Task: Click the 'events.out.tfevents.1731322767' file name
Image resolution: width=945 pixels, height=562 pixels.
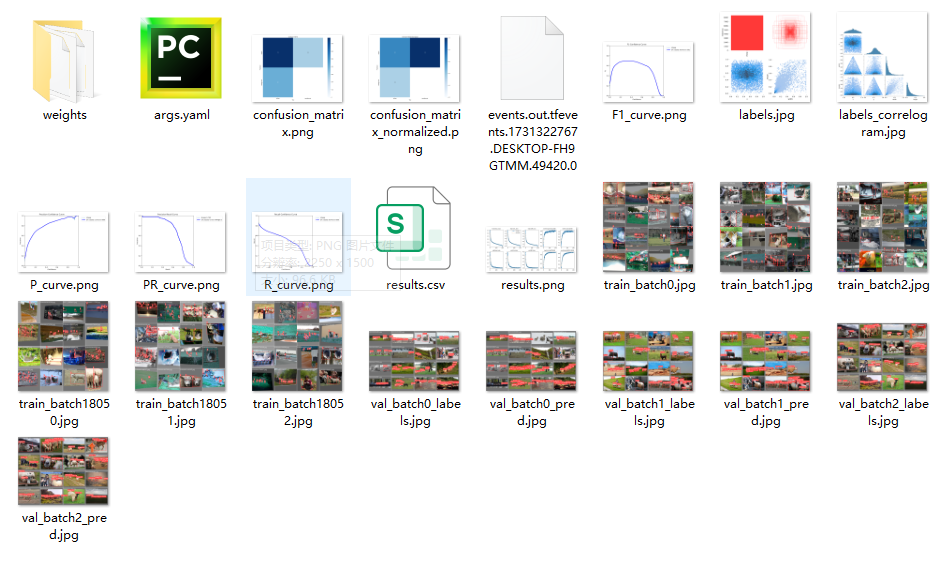Action: tap(533, 140)
